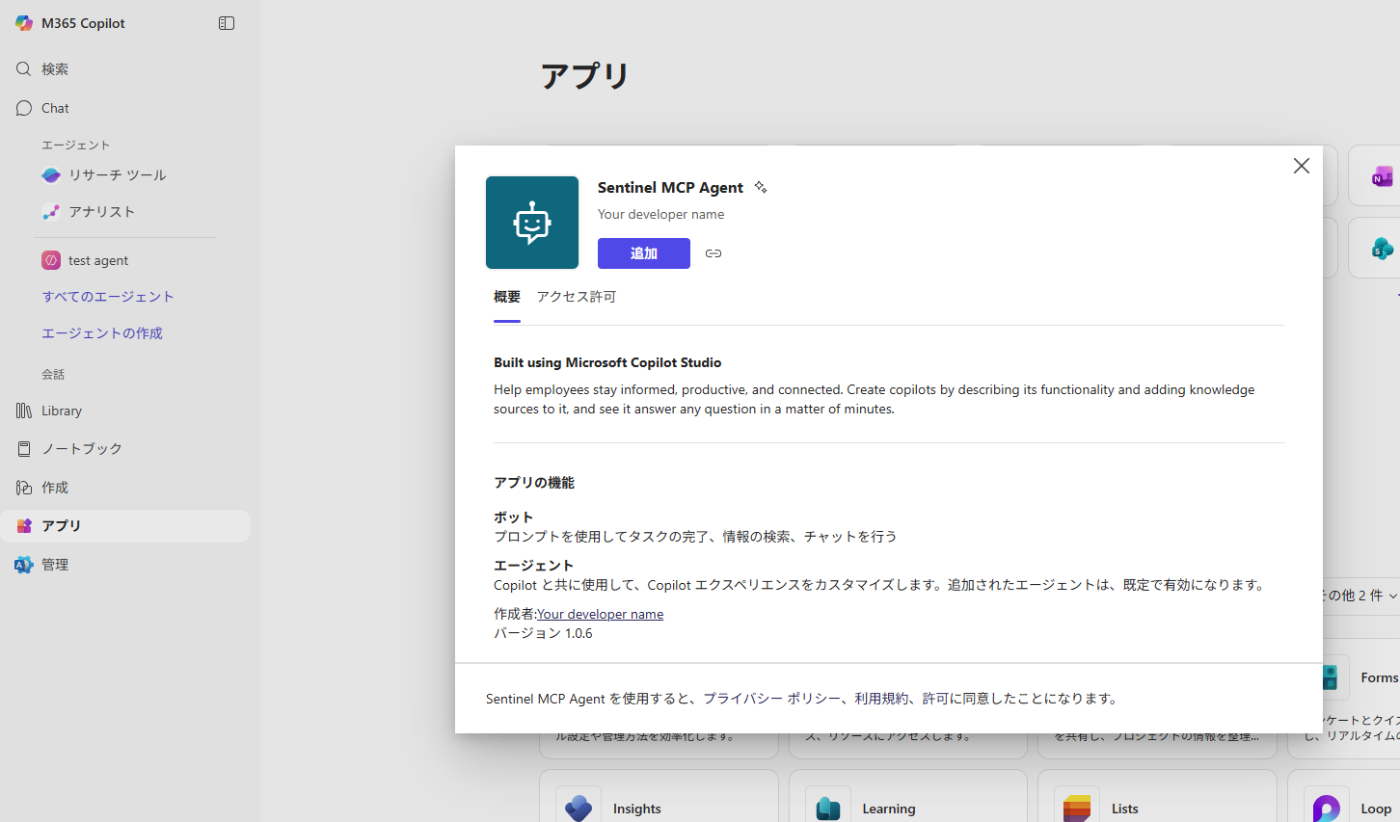This screenshot has height=822, width=1400.
Task: Click the Library books icon
Action: [x=24, y=411]
